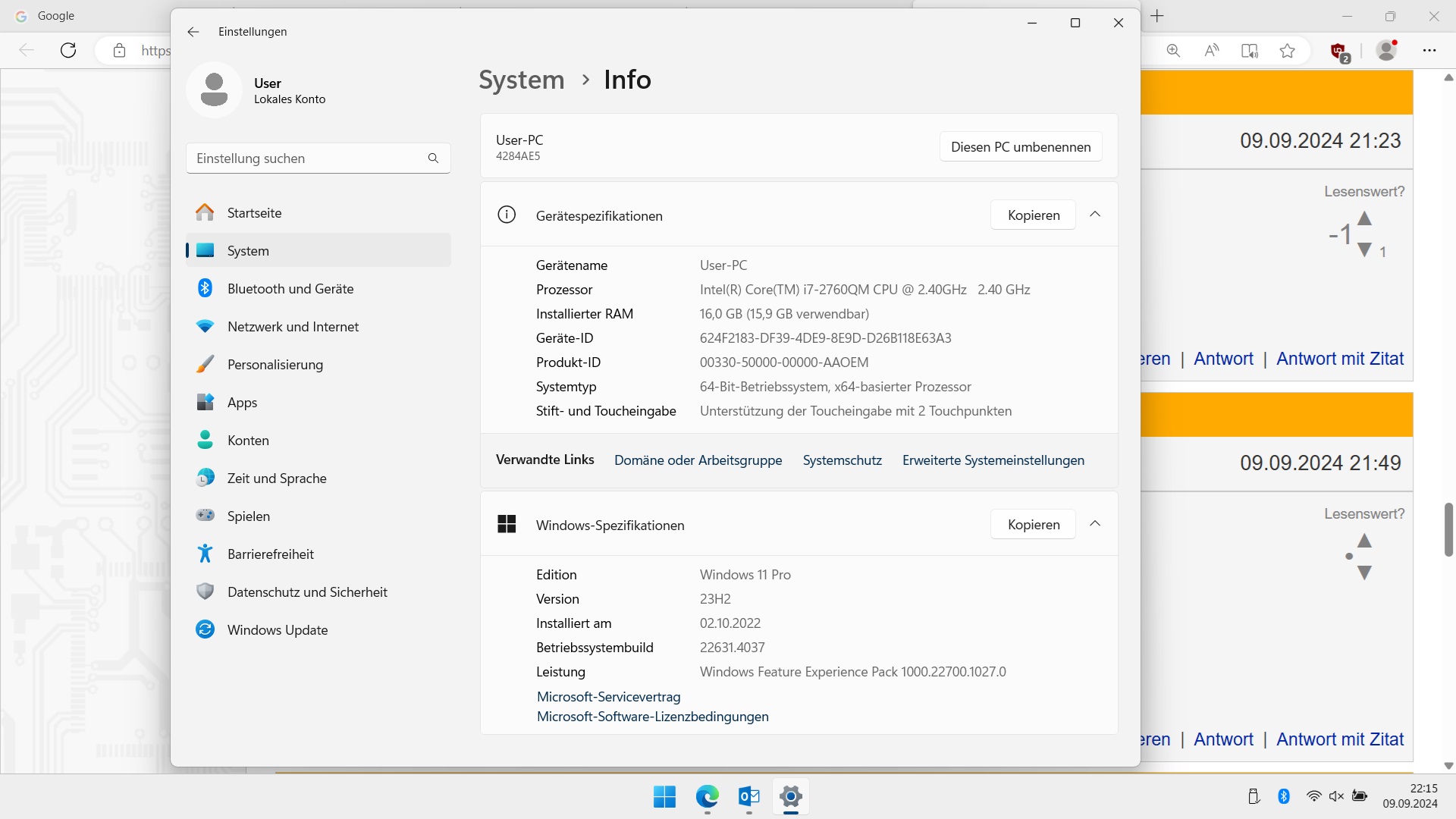The height and width of the screenshot is (819, 1456).
Task: Open the taskbar clock and date
Action: pyautogui.click(x=1410, y=796)
